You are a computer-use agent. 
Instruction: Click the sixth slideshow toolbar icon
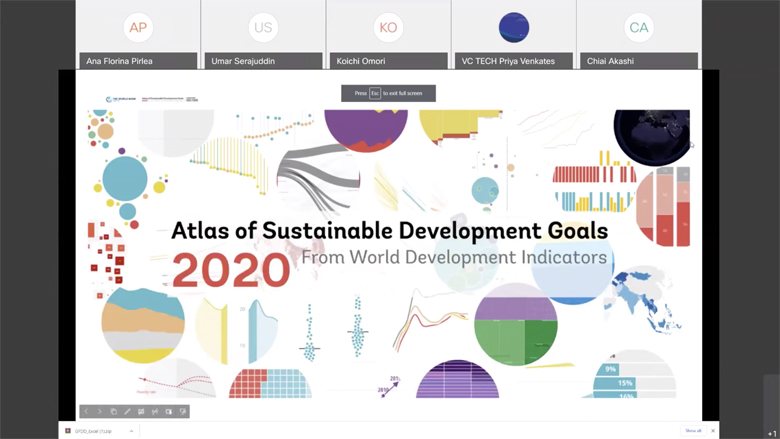[155, 412]
